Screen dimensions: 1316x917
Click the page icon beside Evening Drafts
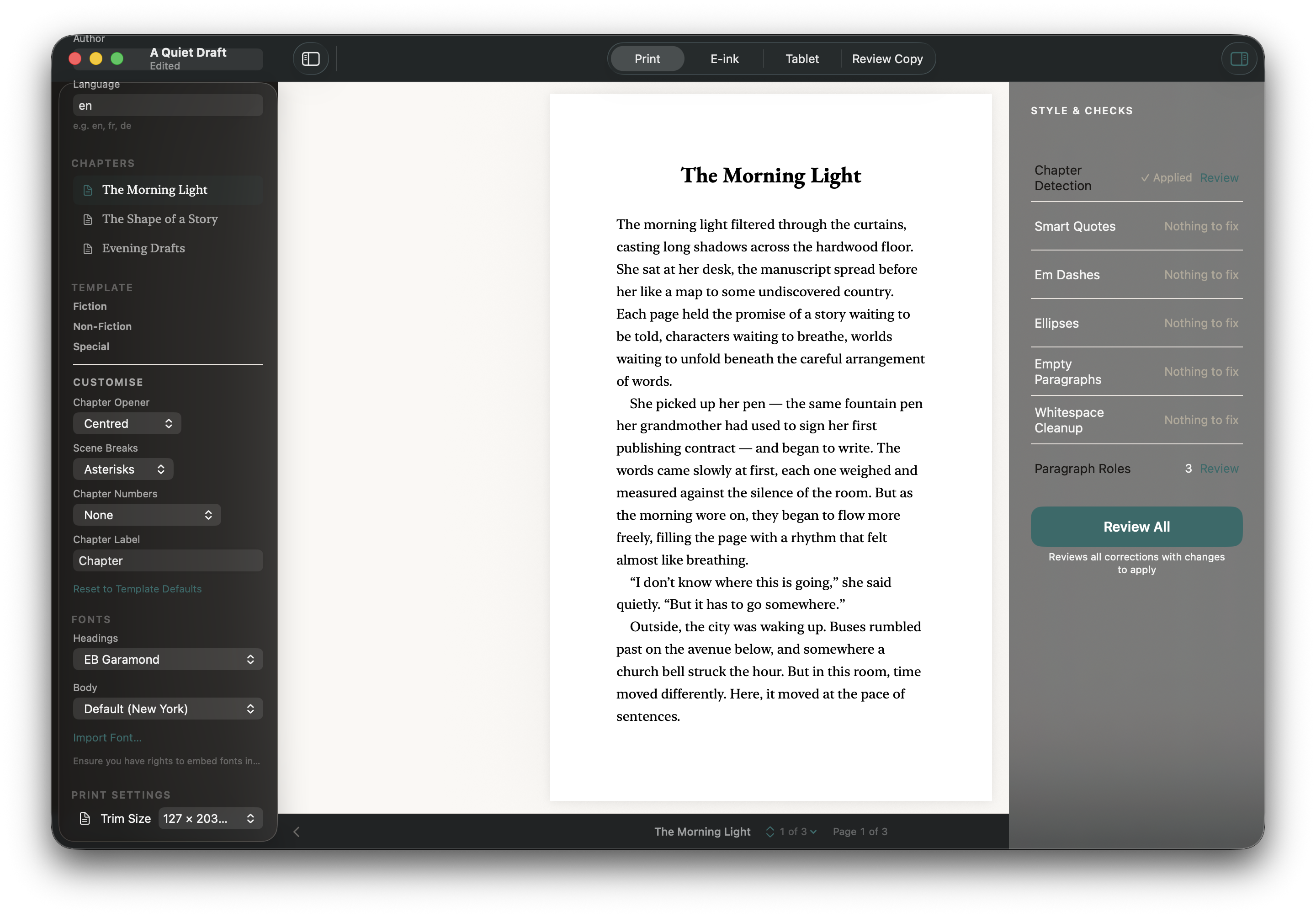[88, 248]
